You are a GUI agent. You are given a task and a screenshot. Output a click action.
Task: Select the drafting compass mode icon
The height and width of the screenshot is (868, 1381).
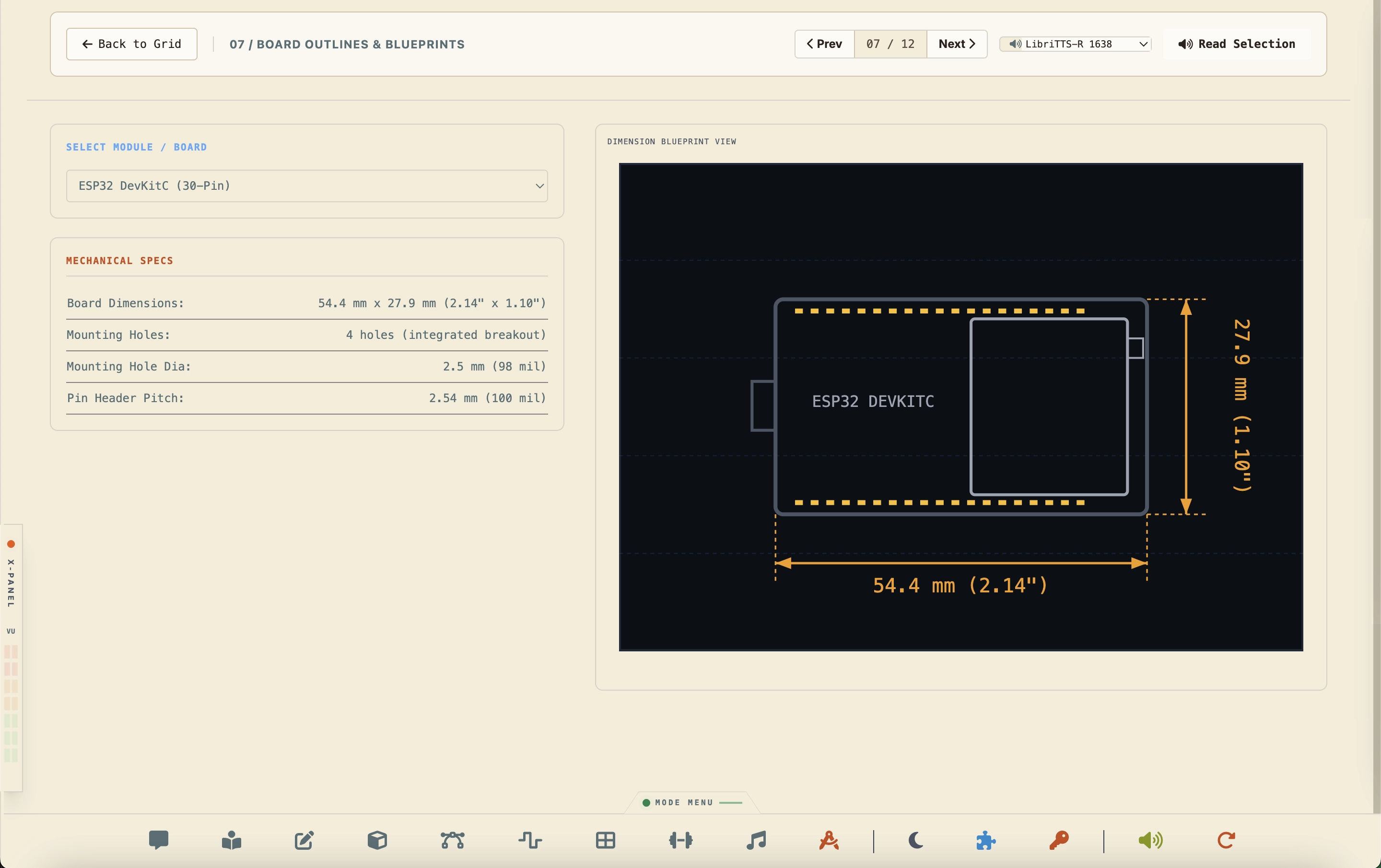(829, 840)
